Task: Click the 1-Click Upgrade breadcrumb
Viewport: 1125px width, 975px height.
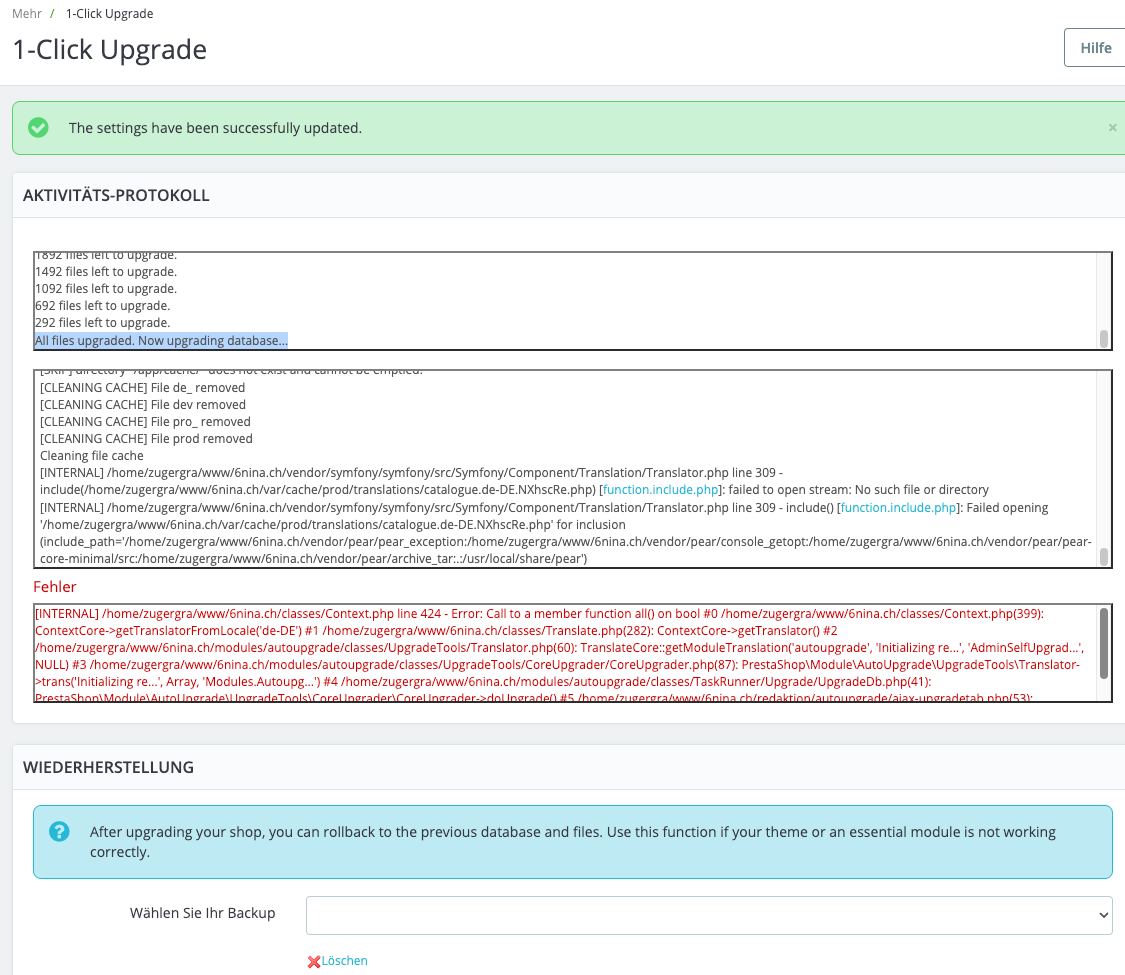Action: pos(109,14)
